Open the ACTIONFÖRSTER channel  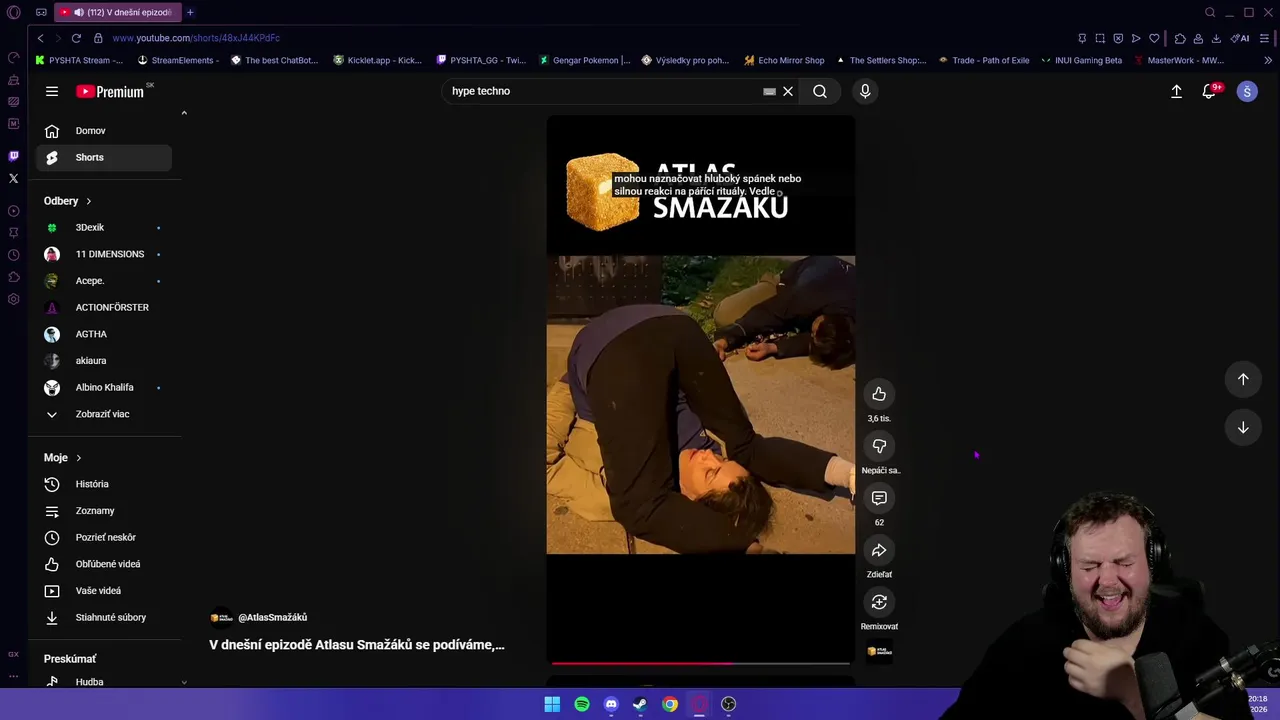104,308
